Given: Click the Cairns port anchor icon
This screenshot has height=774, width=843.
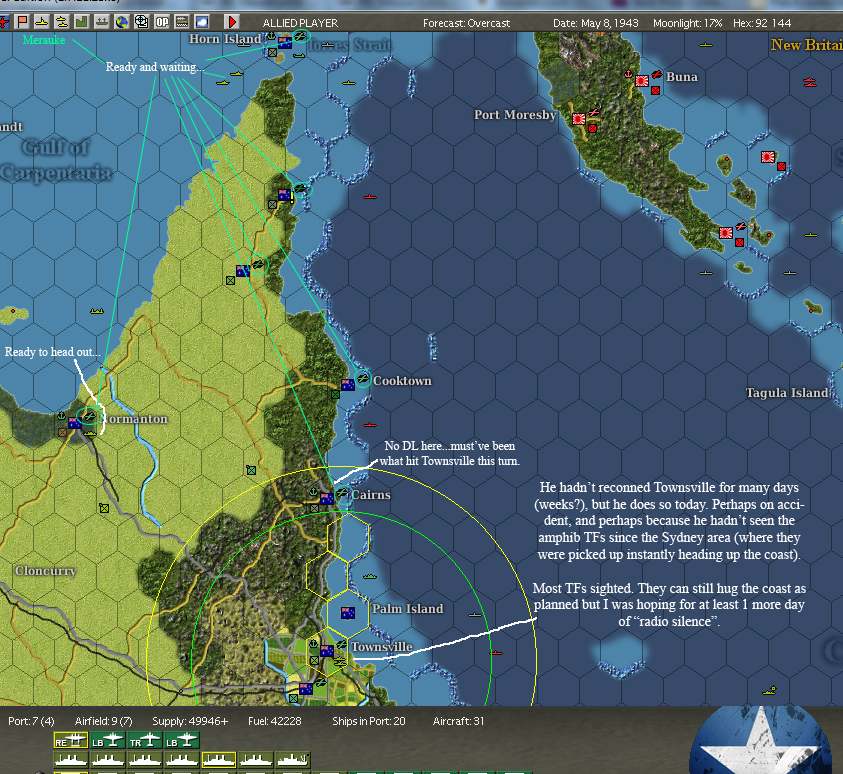Looking at the screenshot, I should coord(313,492).
